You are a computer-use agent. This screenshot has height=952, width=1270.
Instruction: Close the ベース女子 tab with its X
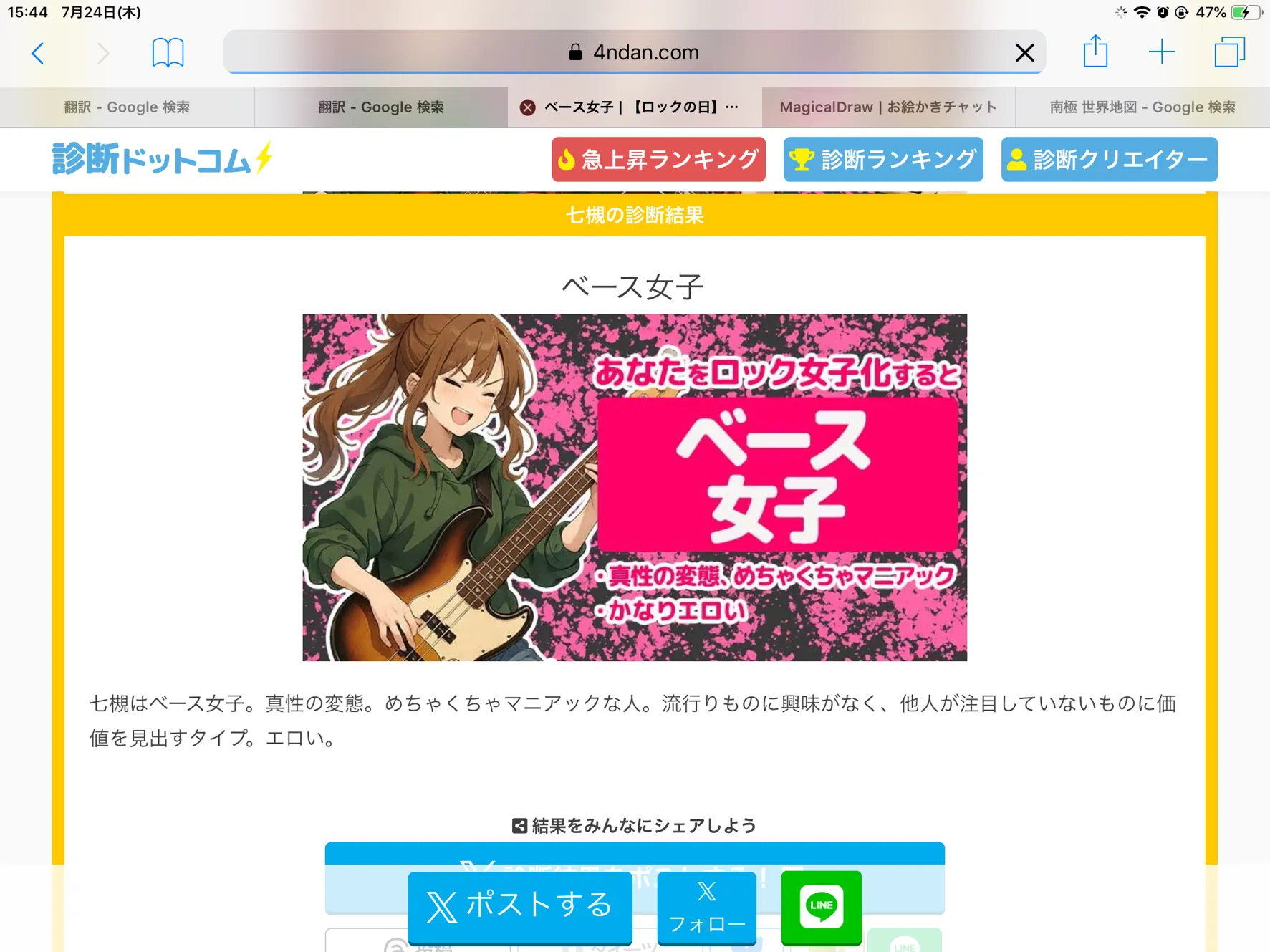point(528,107)
